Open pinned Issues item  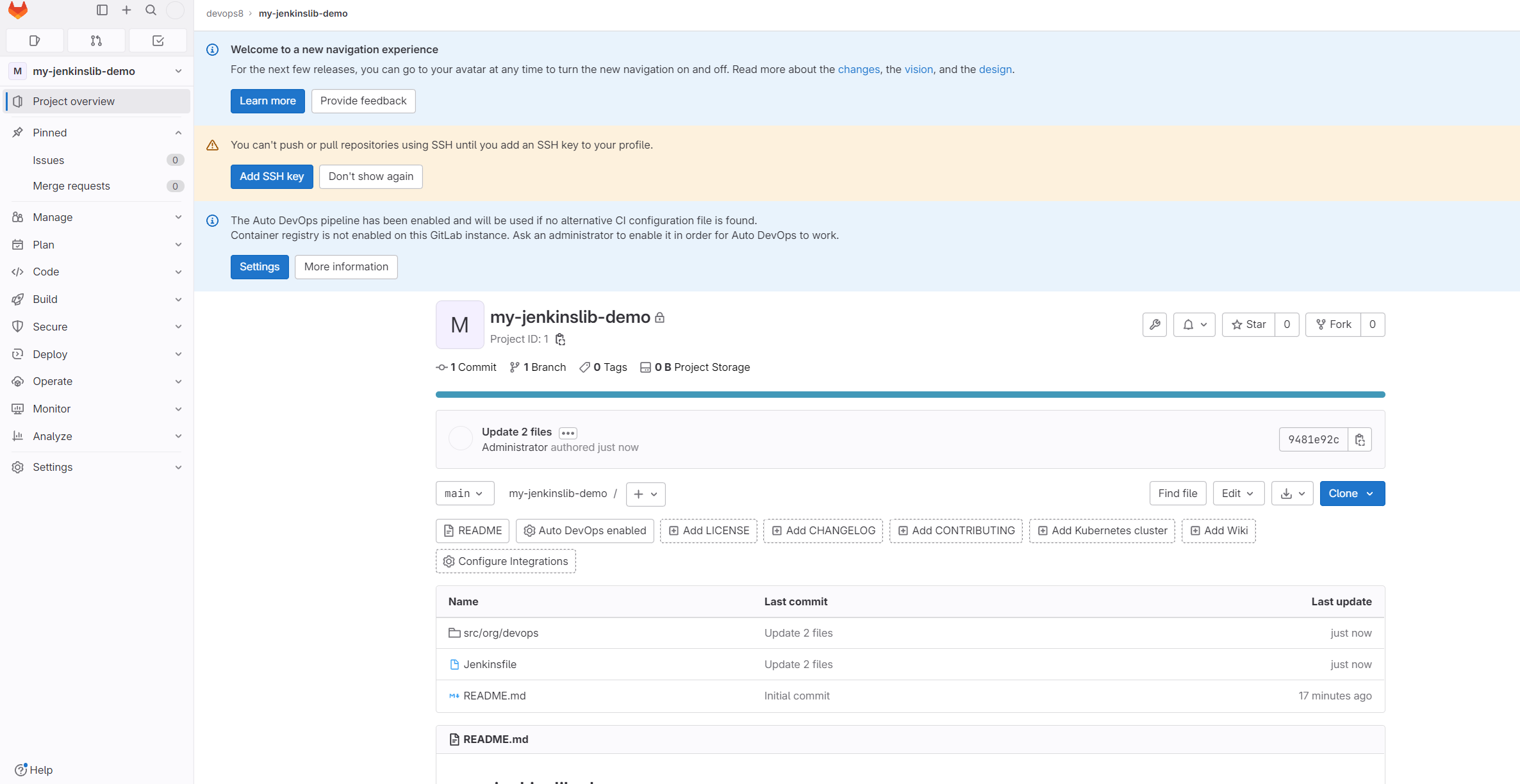pos(97,160)
